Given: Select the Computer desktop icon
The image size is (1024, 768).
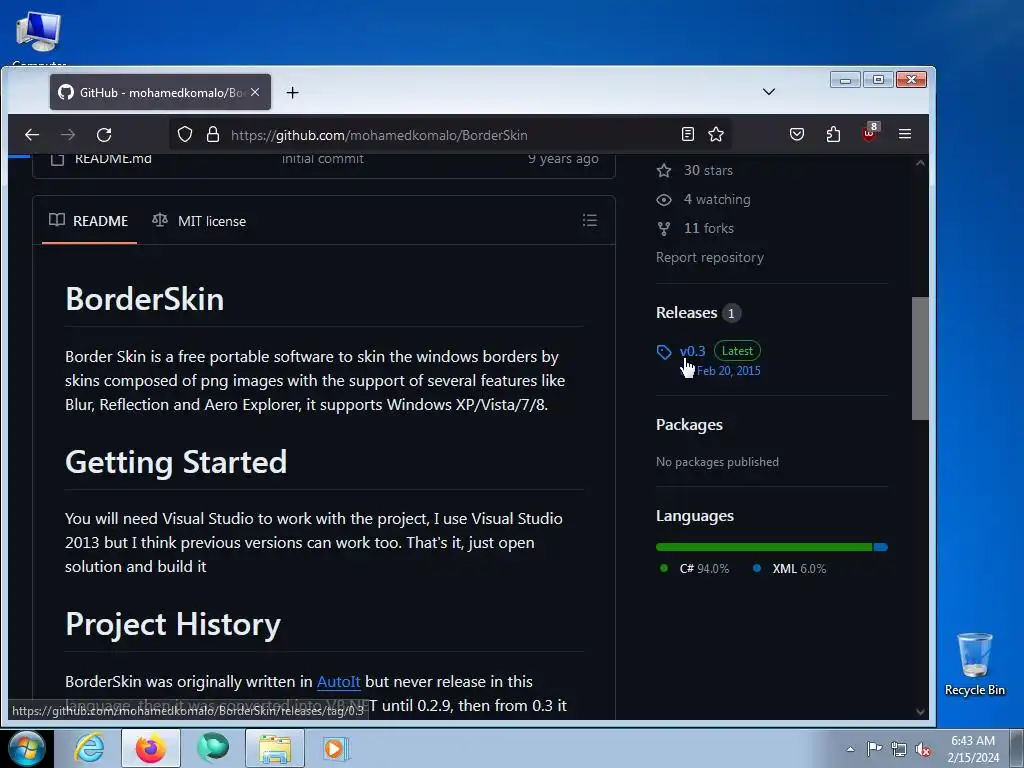Looking at the screenshot, I should (39, 37).
